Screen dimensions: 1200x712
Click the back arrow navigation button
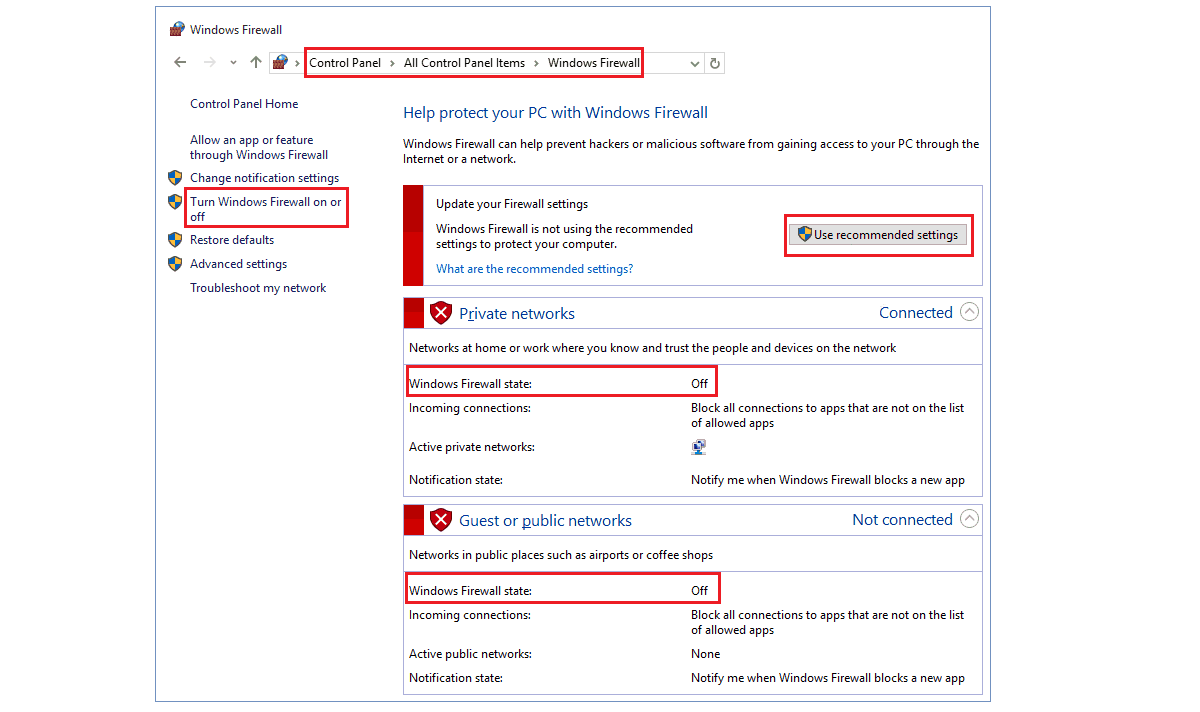[180, 62]
